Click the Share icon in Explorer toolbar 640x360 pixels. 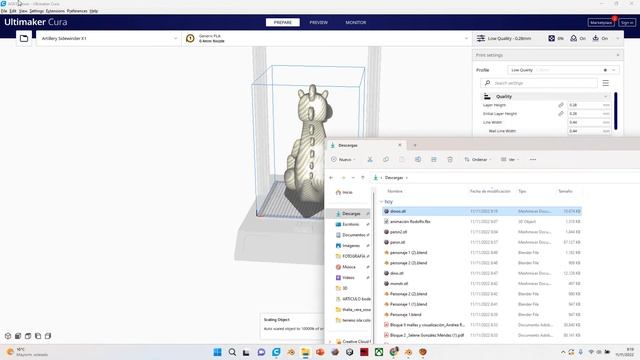coord(434,160)
